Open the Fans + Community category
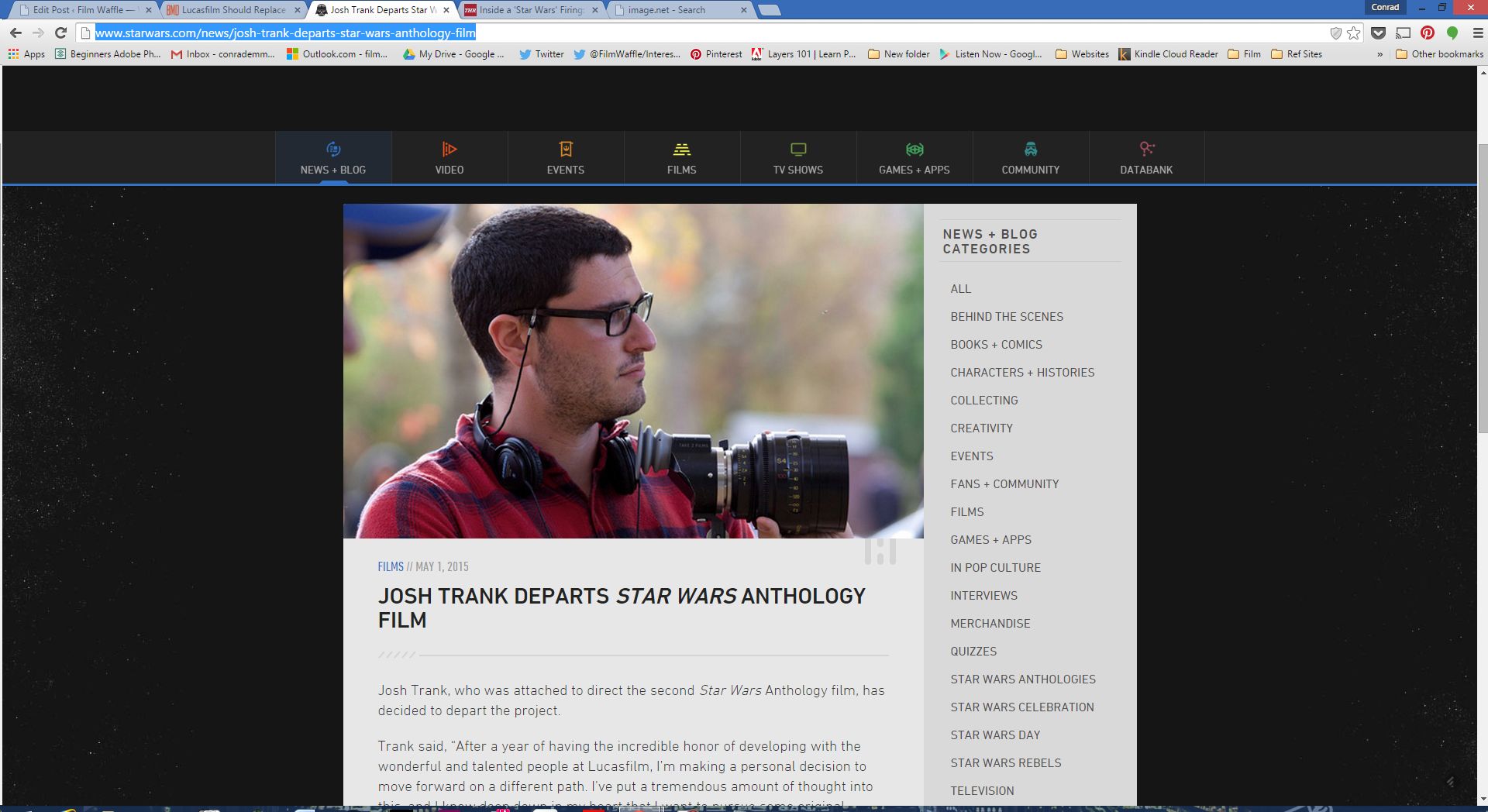The image size is (1488, 812). click(x=1004, y=484)
